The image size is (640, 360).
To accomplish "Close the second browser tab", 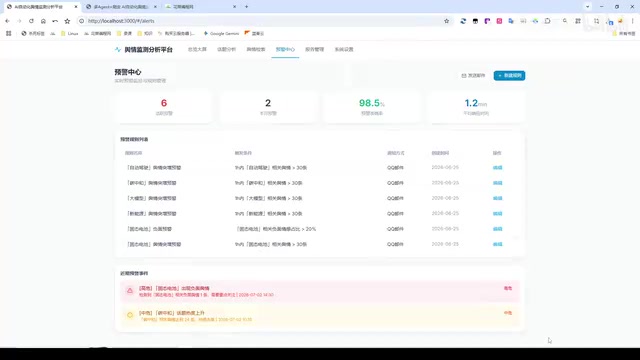I will pyautogui.click(x=155, y=7).
